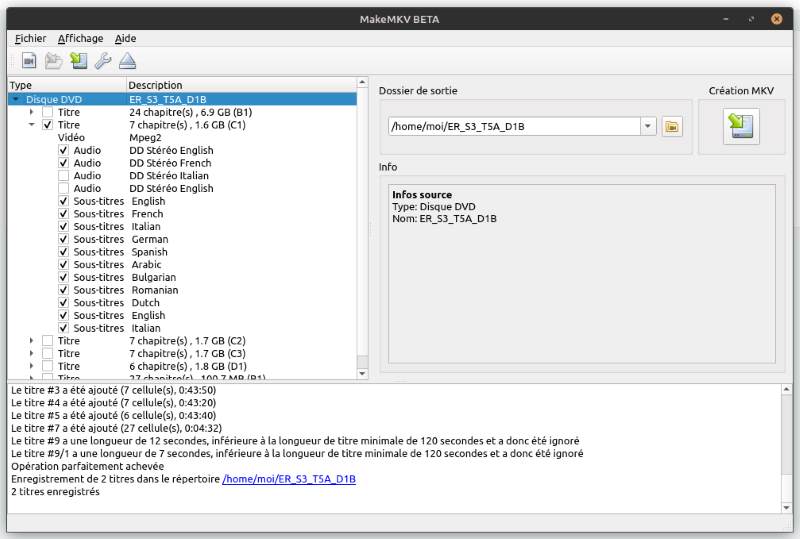800x539 pixels.
Task: Click the open disc folder toolbar icon
Action: pos(53,61)
